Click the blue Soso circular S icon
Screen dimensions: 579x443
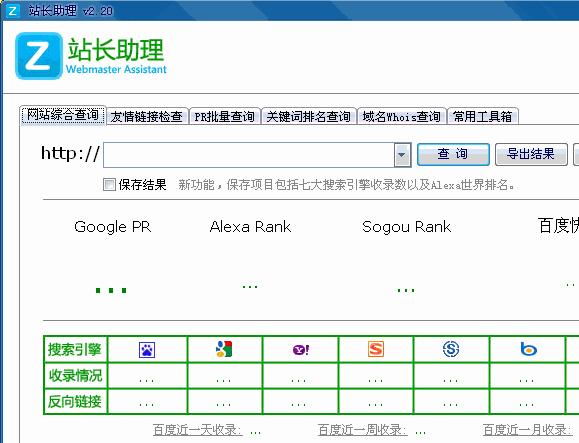pyautogui.click(x=451, y=349)
